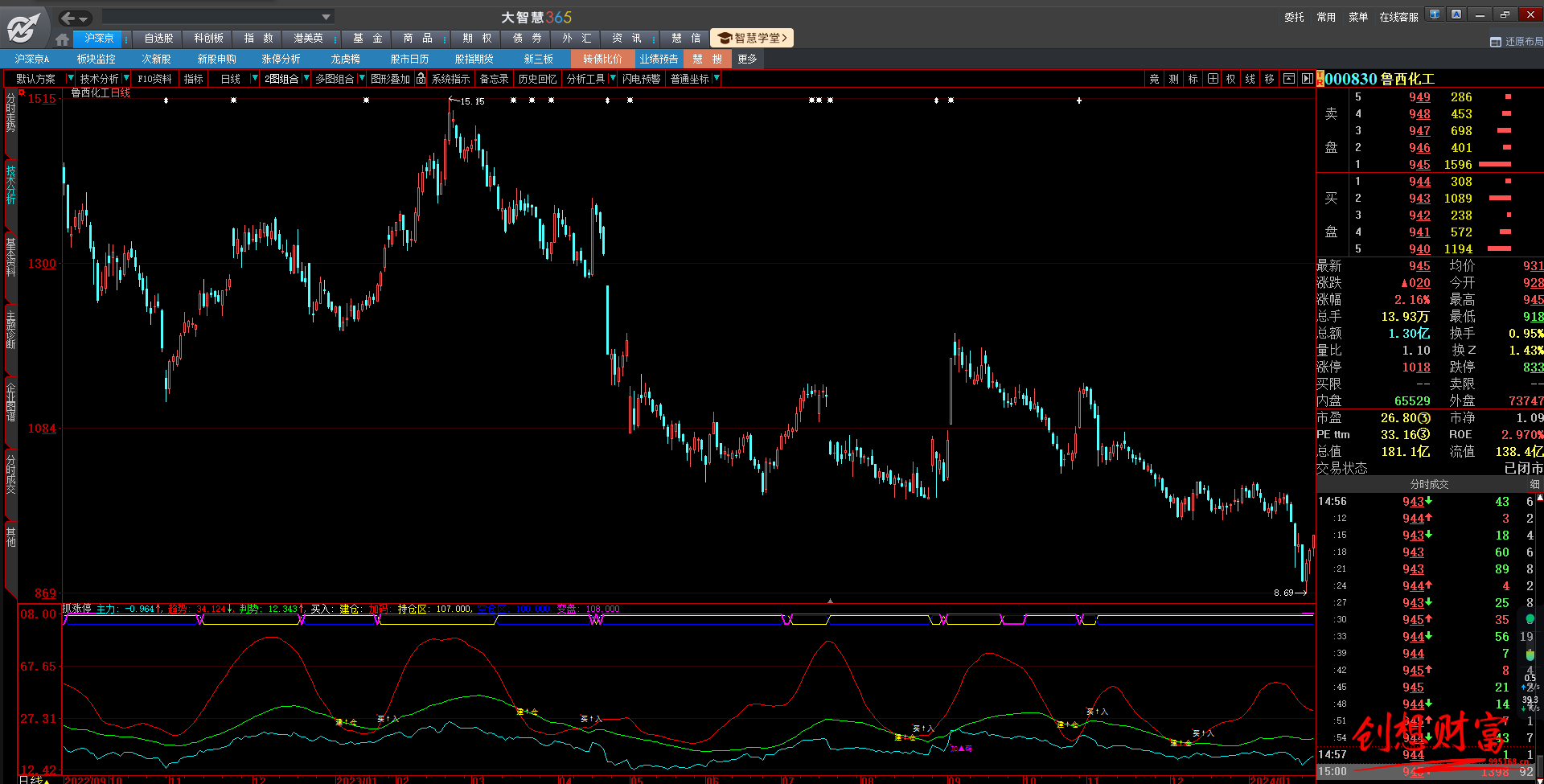Toggle the 移 move chart mode
Viewport: 1544px width, 784px height.
click(1270, 79)
